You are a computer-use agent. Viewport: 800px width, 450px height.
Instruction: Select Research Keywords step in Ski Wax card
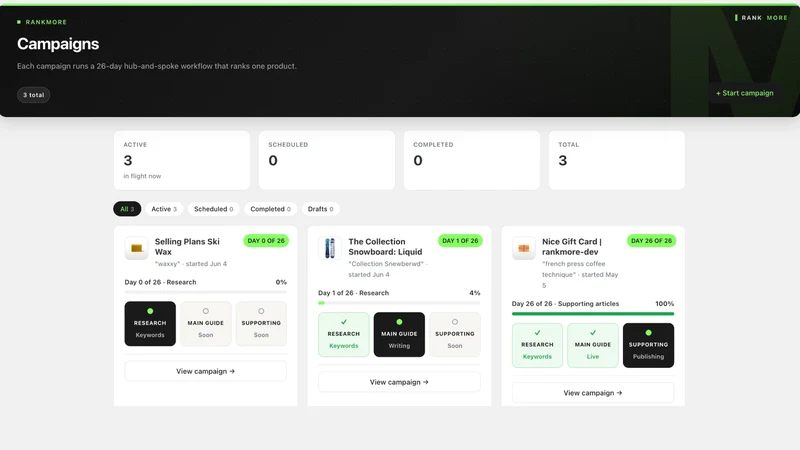tap(150, 323)
